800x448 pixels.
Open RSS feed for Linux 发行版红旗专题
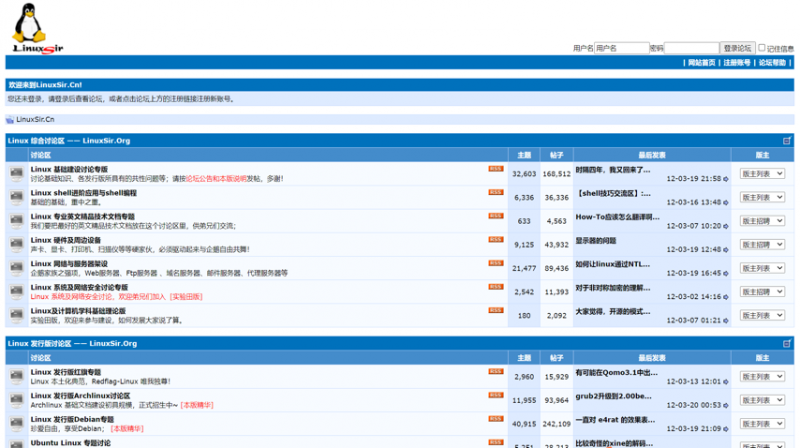click(495, 371)
